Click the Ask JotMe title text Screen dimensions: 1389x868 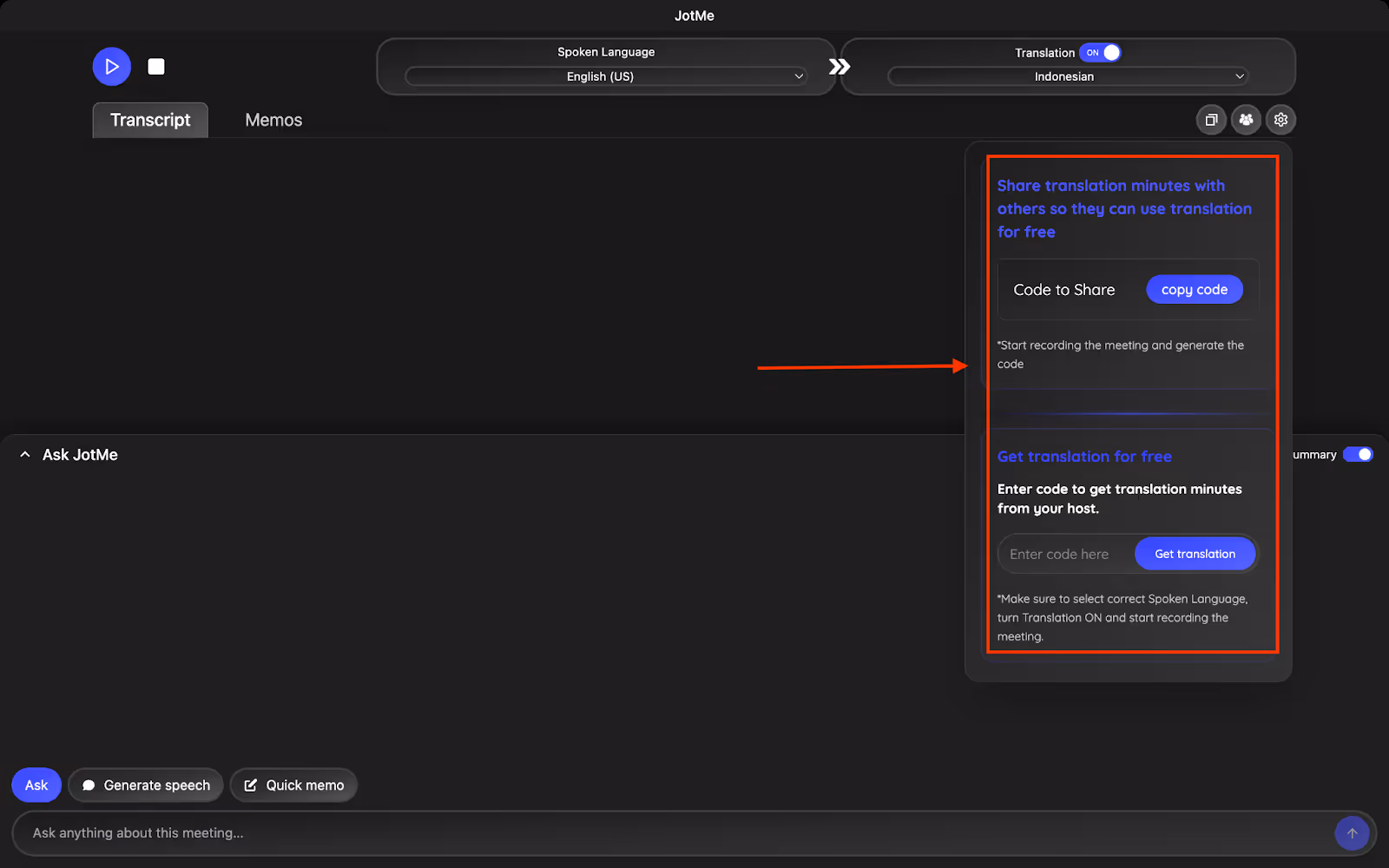[80, 455]
